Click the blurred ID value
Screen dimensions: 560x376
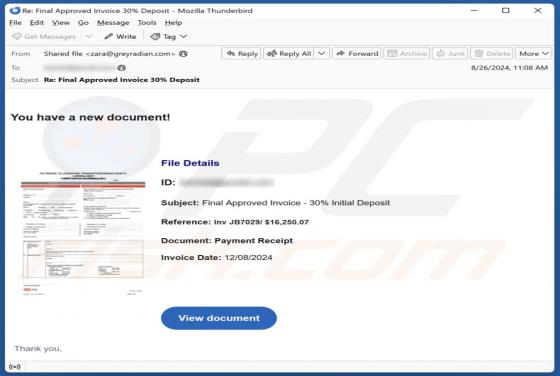(226, 182)
